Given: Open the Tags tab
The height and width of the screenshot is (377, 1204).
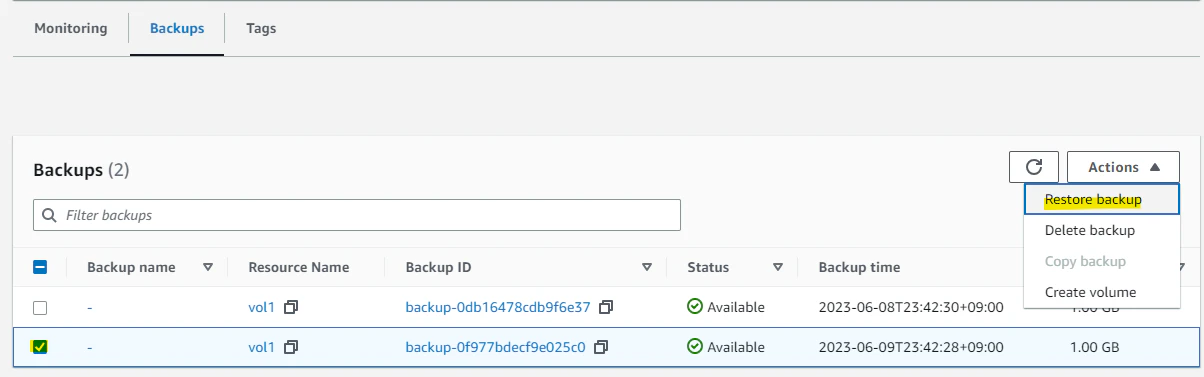Looking at the screenshot, I should click(x=261, y=28).
